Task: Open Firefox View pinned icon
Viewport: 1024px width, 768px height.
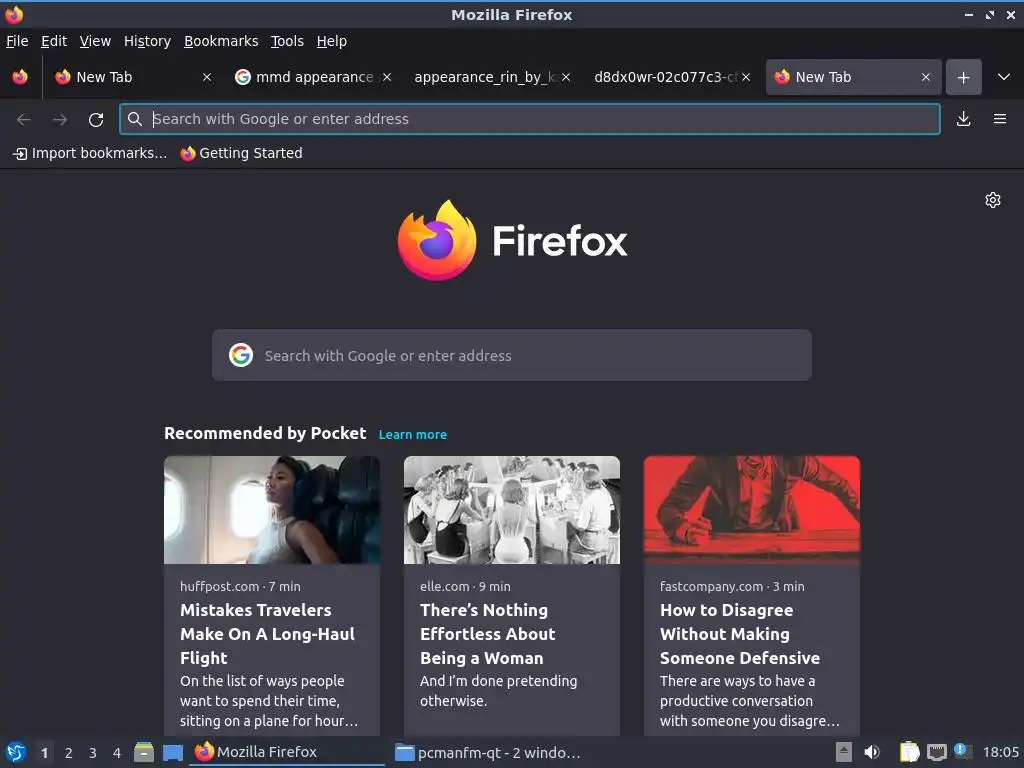Action: pyautogui.click(x=20, y=77)
